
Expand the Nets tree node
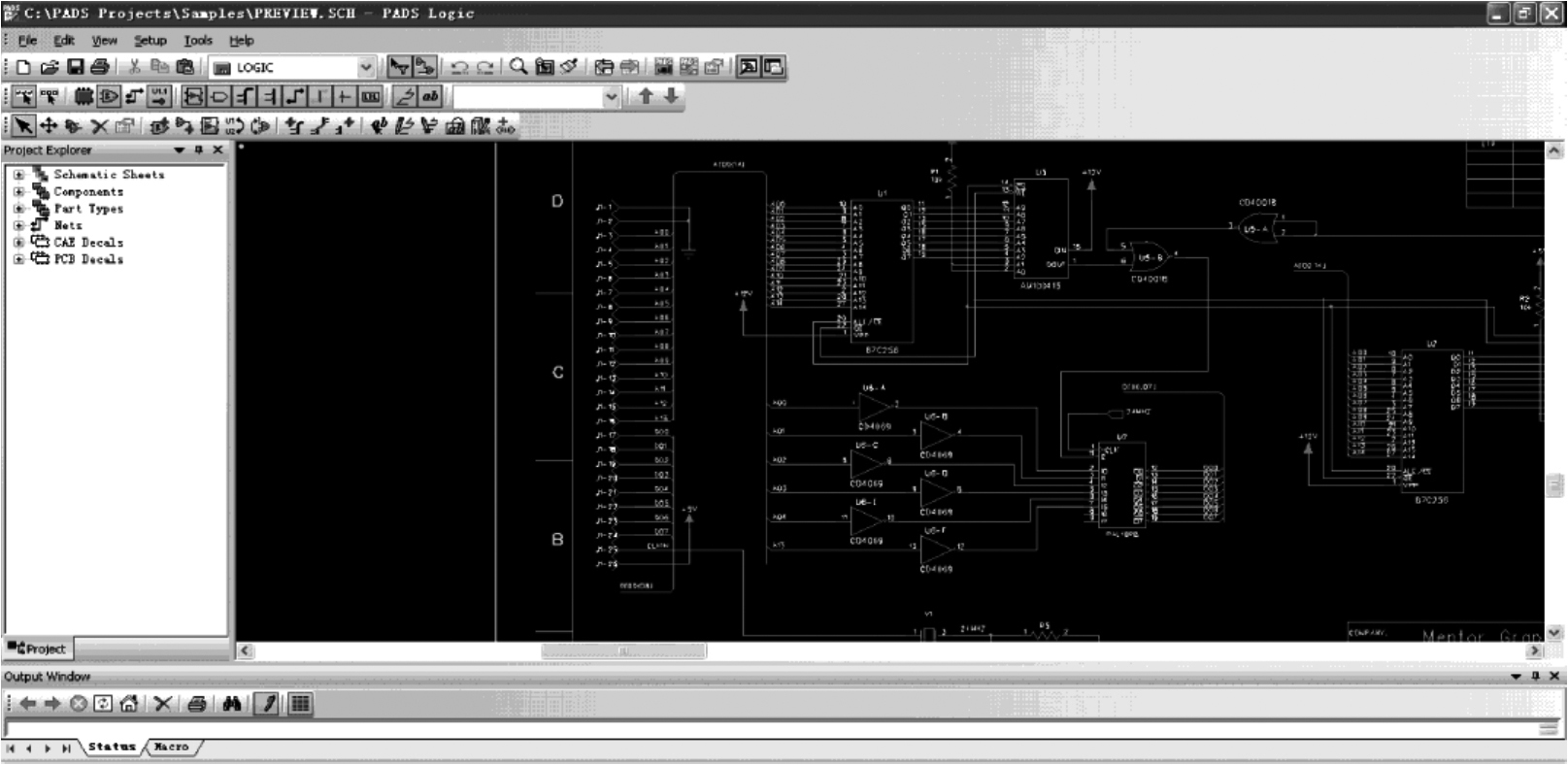(18, 225)
